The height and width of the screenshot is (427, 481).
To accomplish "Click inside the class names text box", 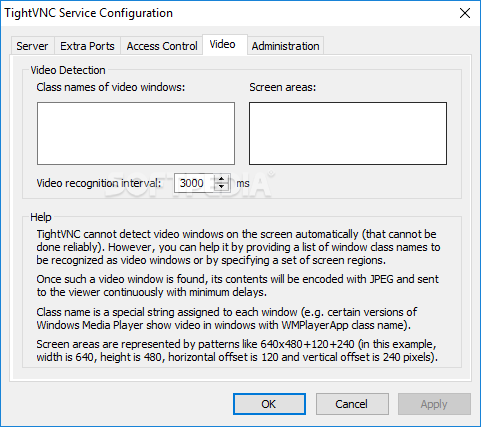I will (x=136, y=133).
